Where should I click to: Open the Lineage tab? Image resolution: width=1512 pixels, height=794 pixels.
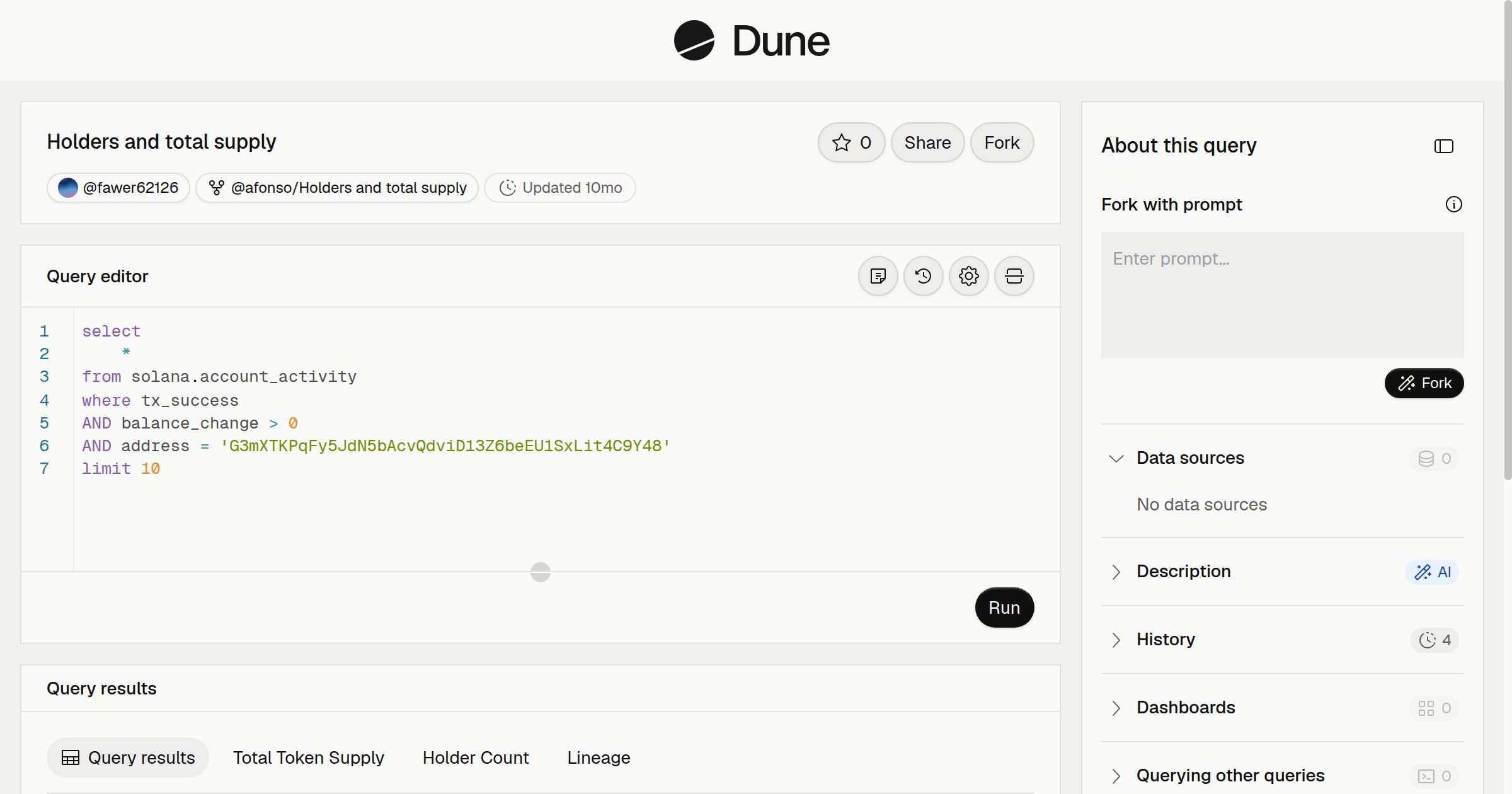coord(598,757)
